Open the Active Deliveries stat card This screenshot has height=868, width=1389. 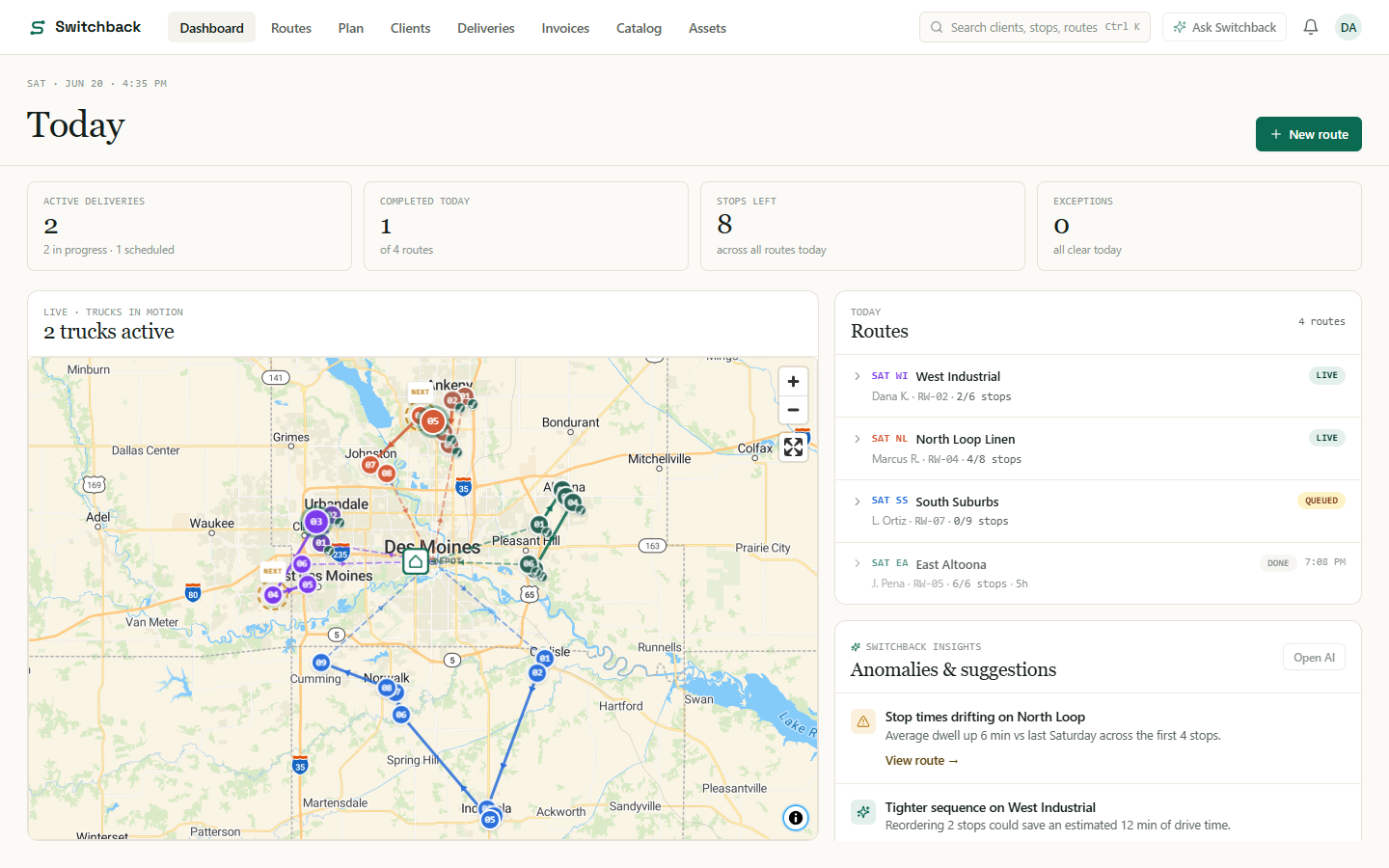tap(189, 226)
